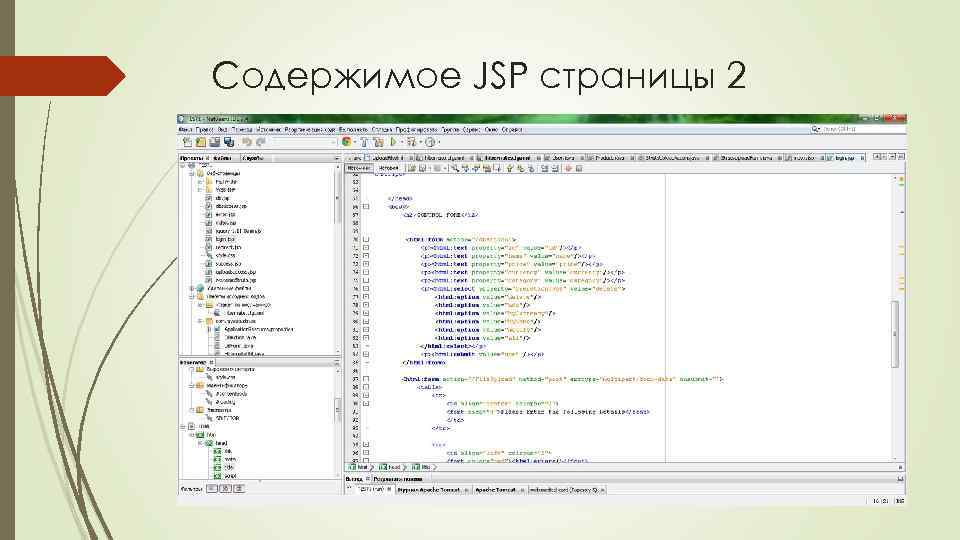Click the title breadcrumb below the editor
This screenshot has width=960, height=540.
422,467
